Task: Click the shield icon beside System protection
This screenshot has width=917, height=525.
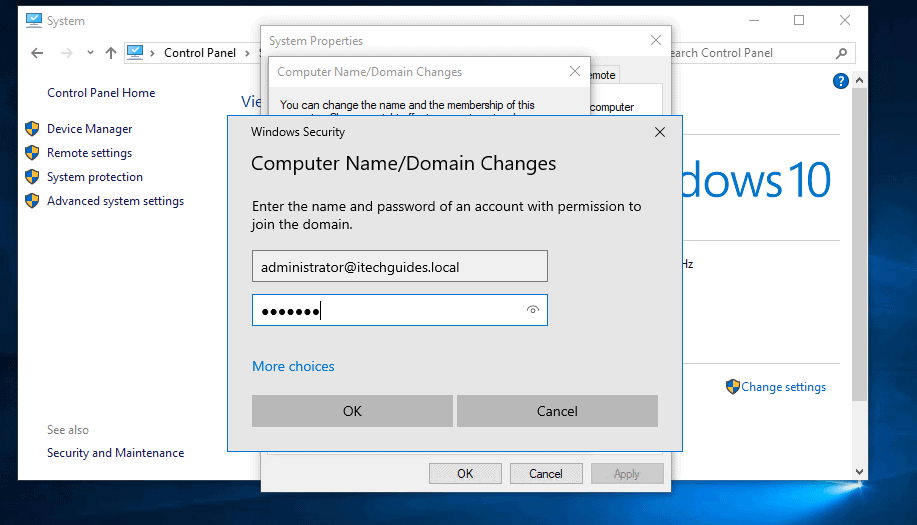Action: click(x=32, y=177)
